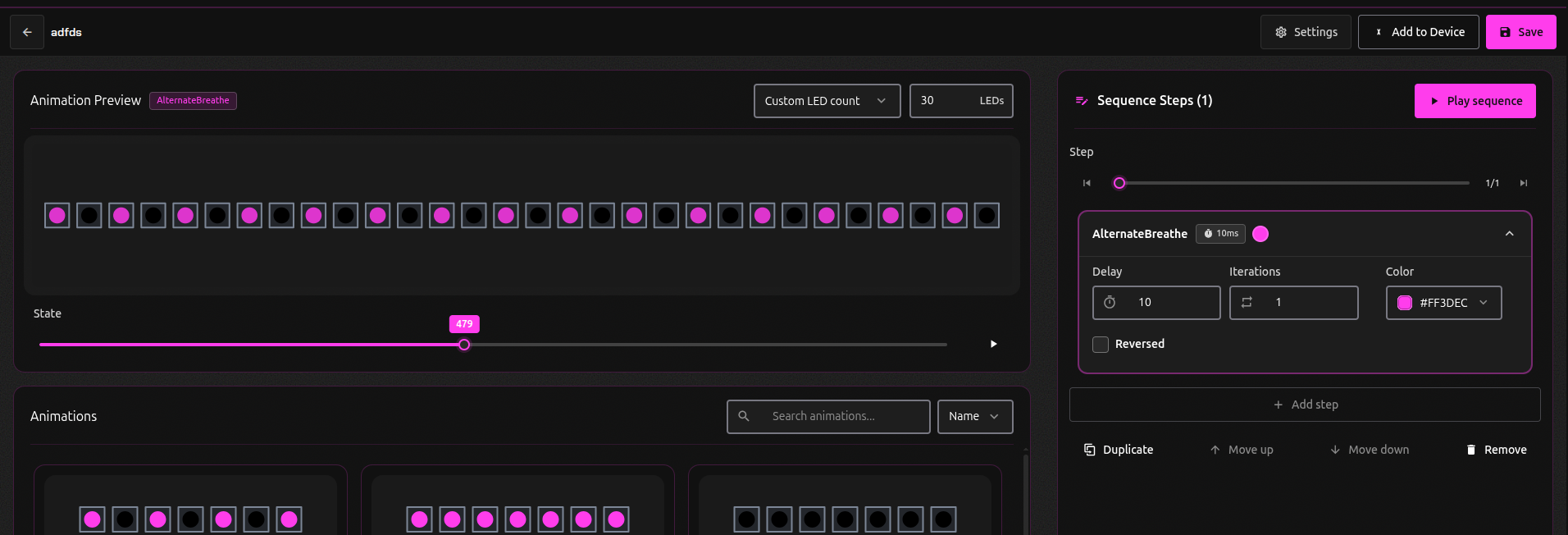Save the sequence
This screenshot has width=1568, height=535.
[x=1520, y=32]
